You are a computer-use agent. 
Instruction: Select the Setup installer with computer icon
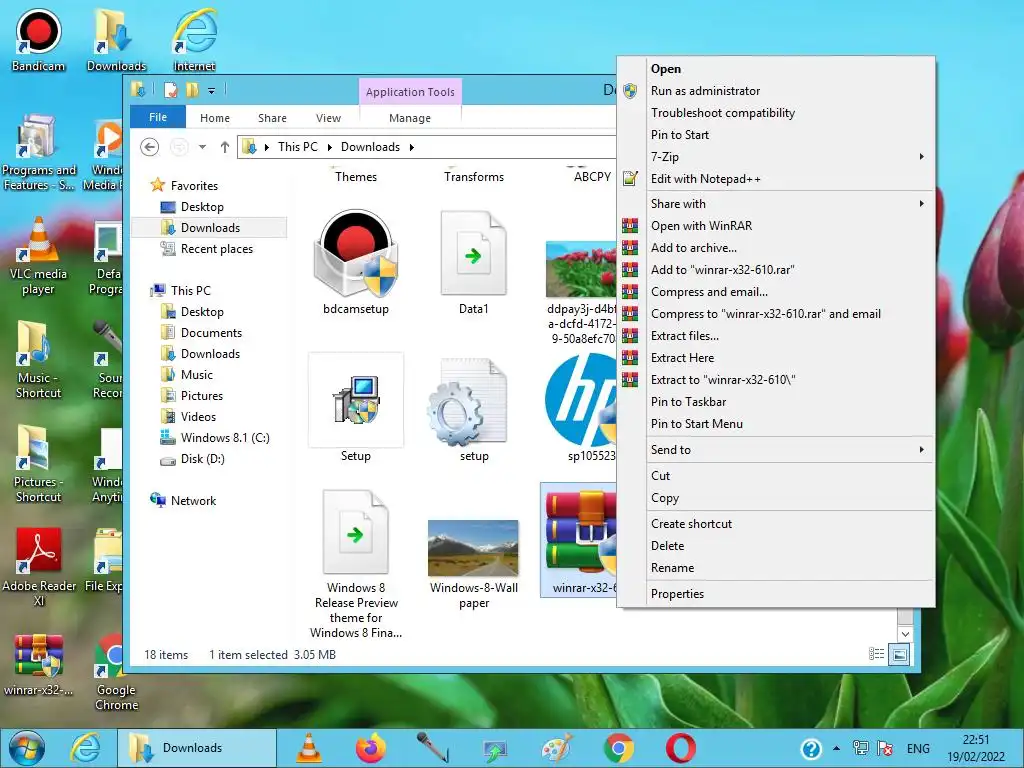[355, 408]
